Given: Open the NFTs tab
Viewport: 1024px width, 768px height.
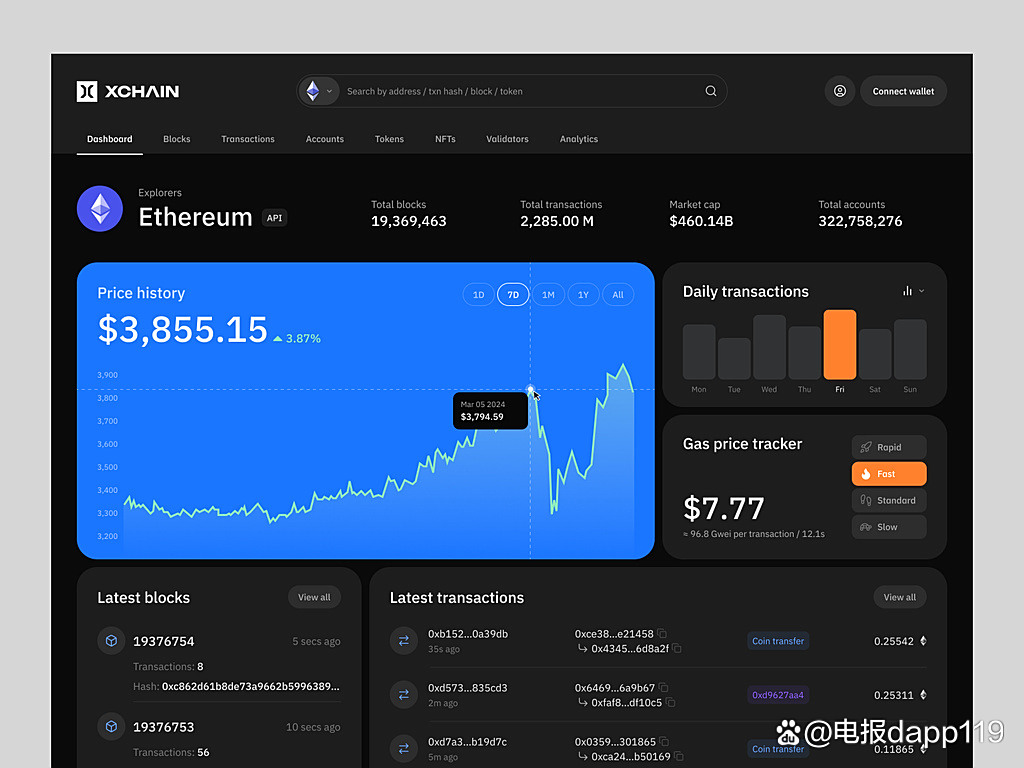Looking at the screenshot, I should 445,139.
